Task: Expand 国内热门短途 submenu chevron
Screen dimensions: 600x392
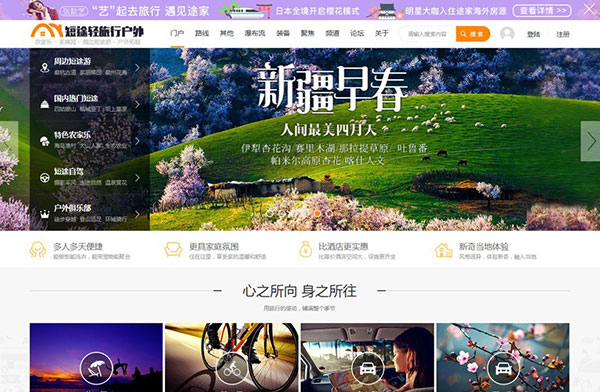Action: tap(137, 104)
